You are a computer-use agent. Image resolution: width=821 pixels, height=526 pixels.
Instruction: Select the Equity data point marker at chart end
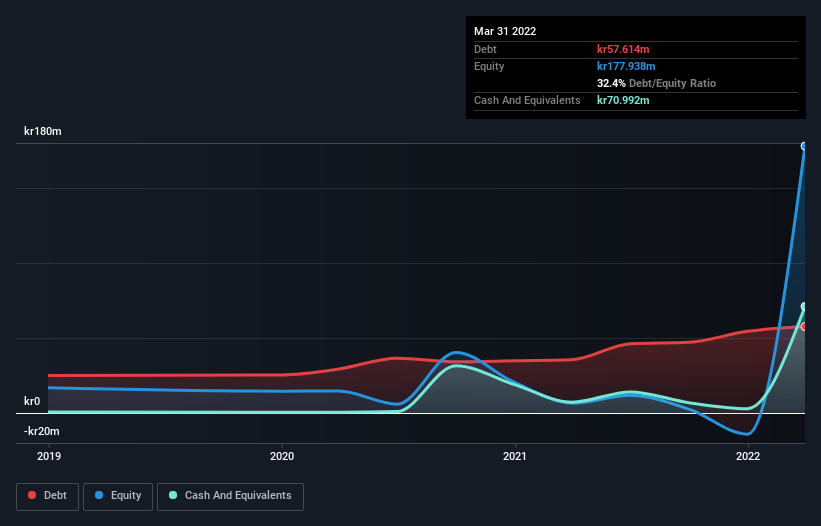tap(804, 146)
